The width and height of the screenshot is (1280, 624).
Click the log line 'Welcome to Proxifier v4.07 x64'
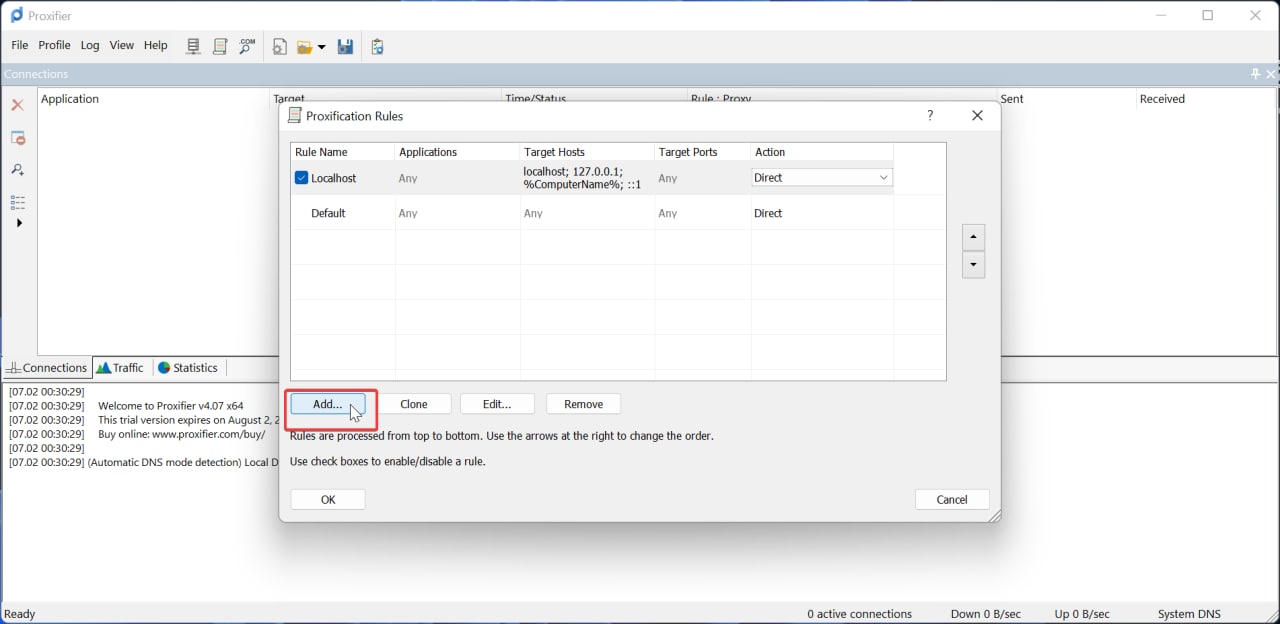171,406
